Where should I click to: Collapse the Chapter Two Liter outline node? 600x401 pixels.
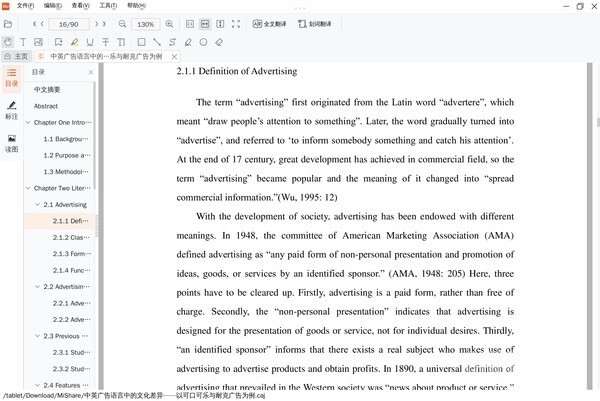point(28,188)
